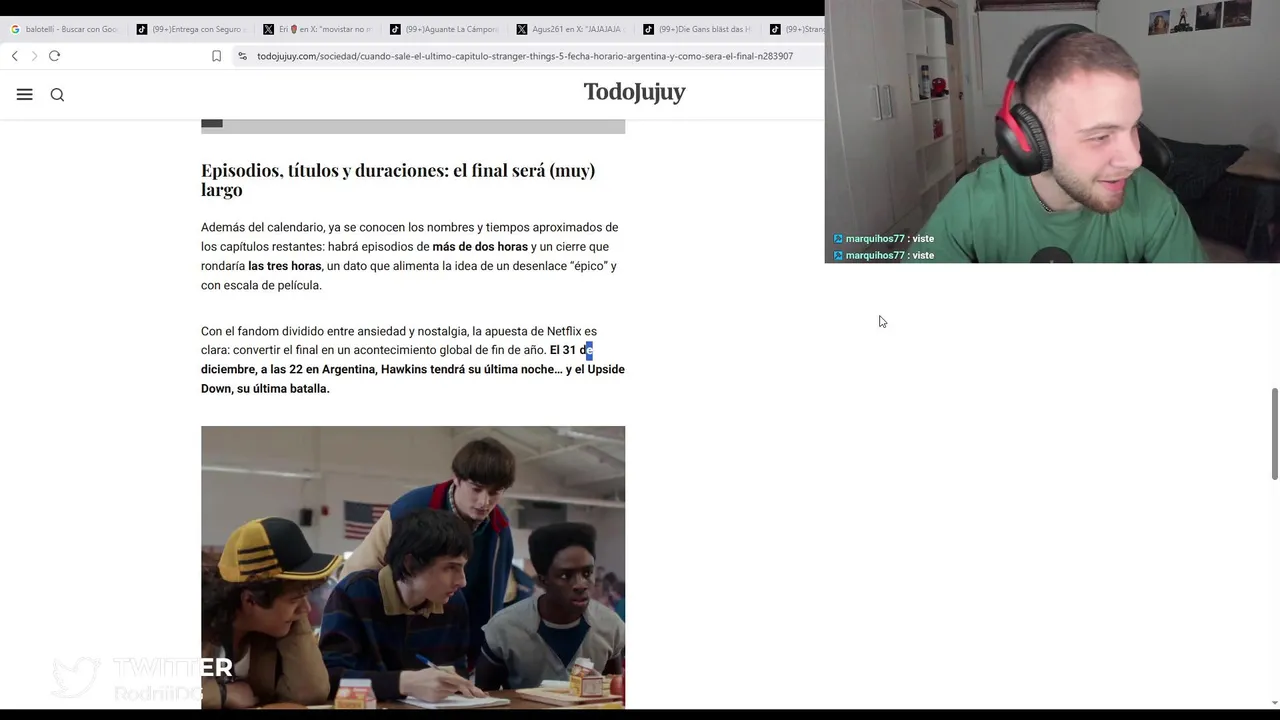Switch to the 'Die Gans bläst das' tab
This screenshot has height=720, width=1280.
pyautogui.click(x=697, y=29)
